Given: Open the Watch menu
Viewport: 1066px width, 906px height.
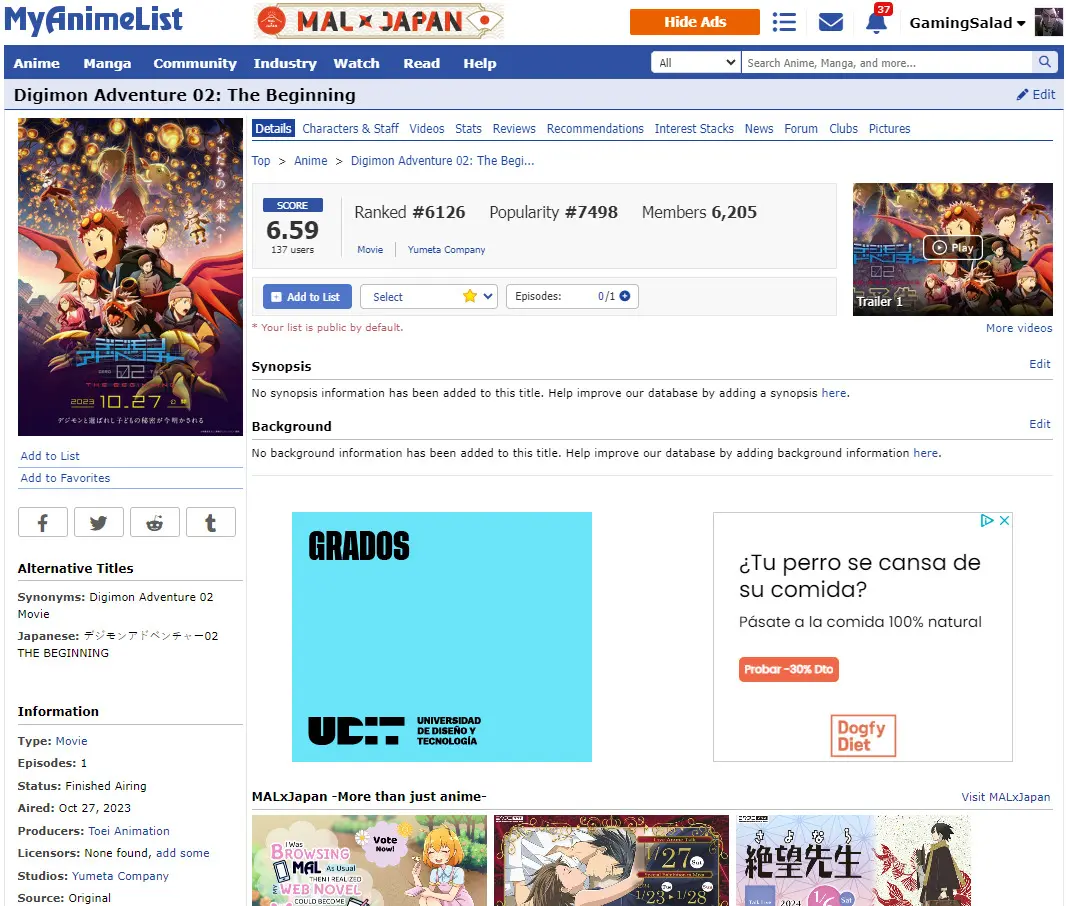Looking at the screenshot, I should pyautogui.click(x=356, y=63).
